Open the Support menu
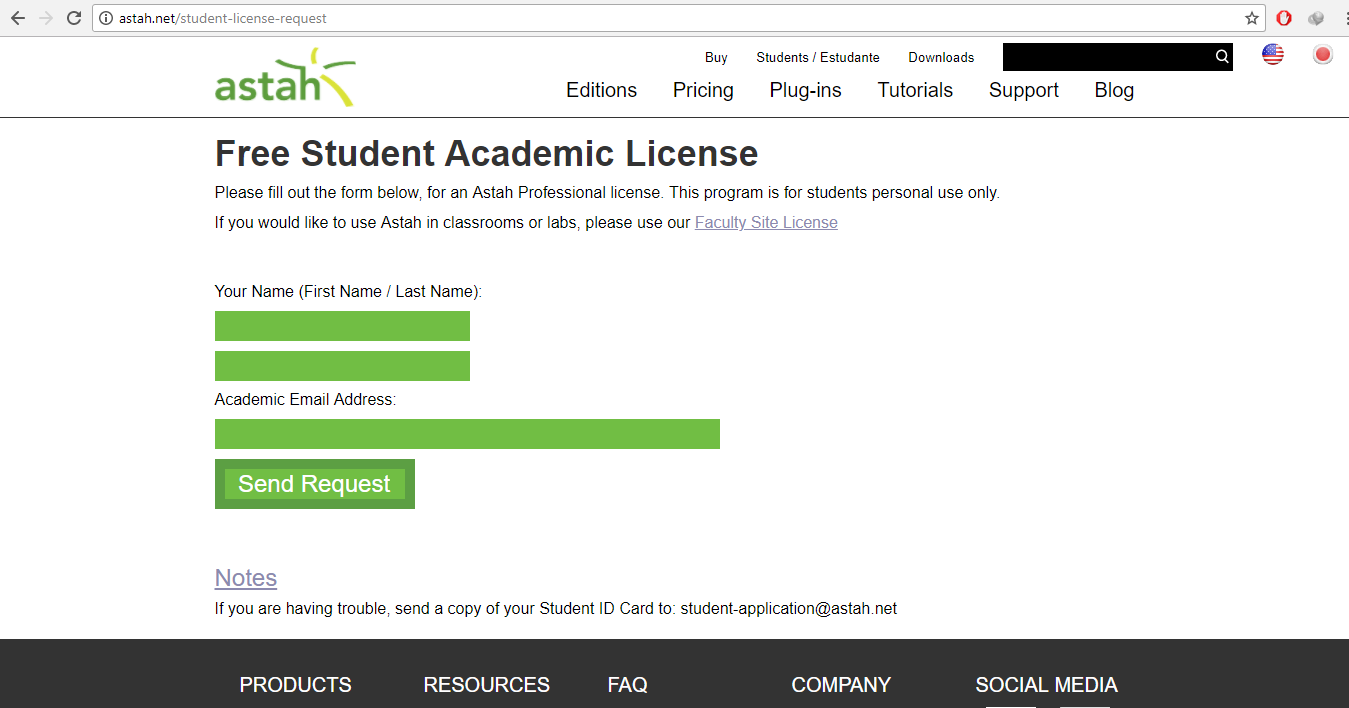Screen dimensions: 1349x708 click(x=1024, y=90)
